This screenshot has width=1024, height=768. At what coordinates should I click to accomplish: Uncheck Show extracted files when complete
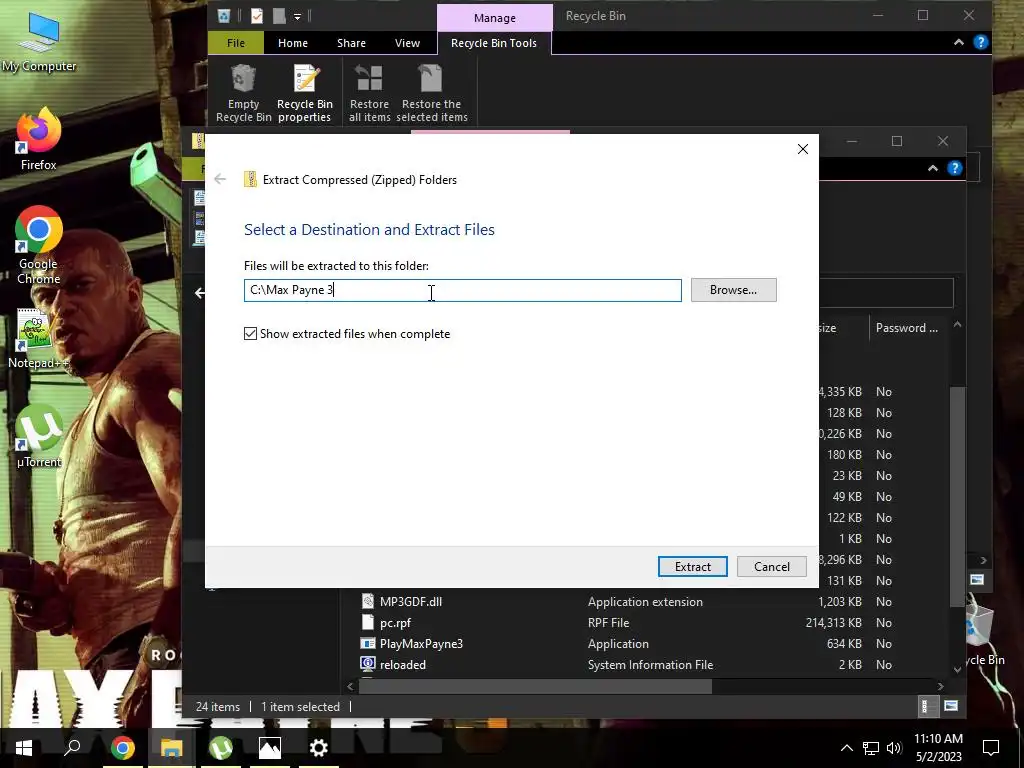[x=250, y=334]
